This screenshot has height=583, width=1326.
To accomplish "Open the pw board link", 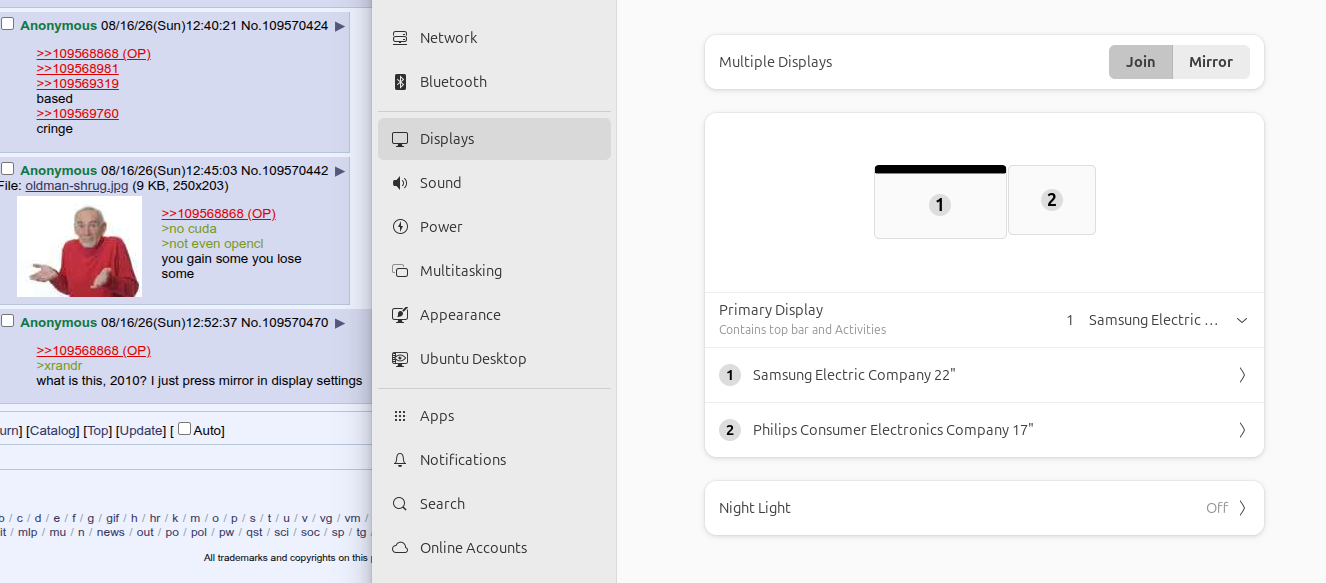I will 226,532.
